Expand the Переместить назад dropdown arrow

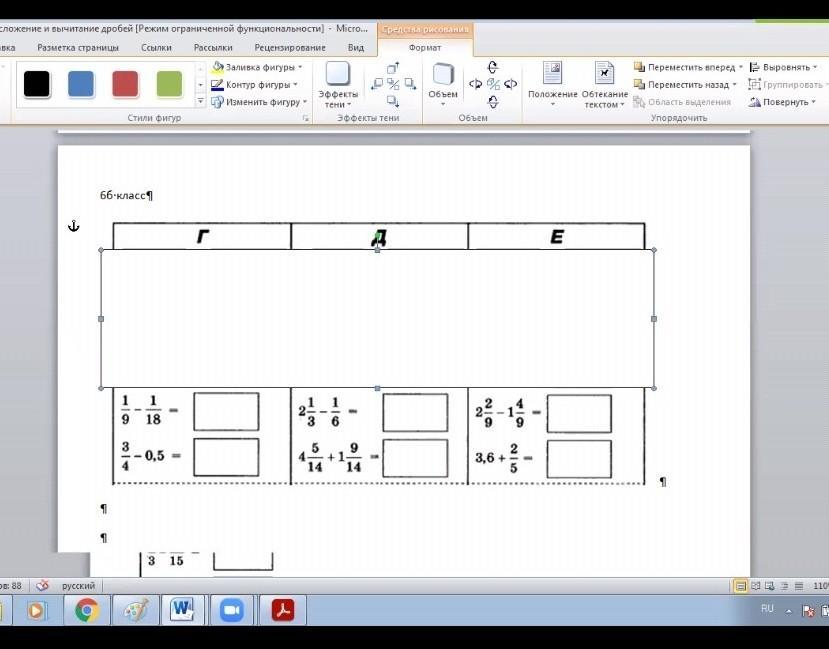tap(734, 85)
